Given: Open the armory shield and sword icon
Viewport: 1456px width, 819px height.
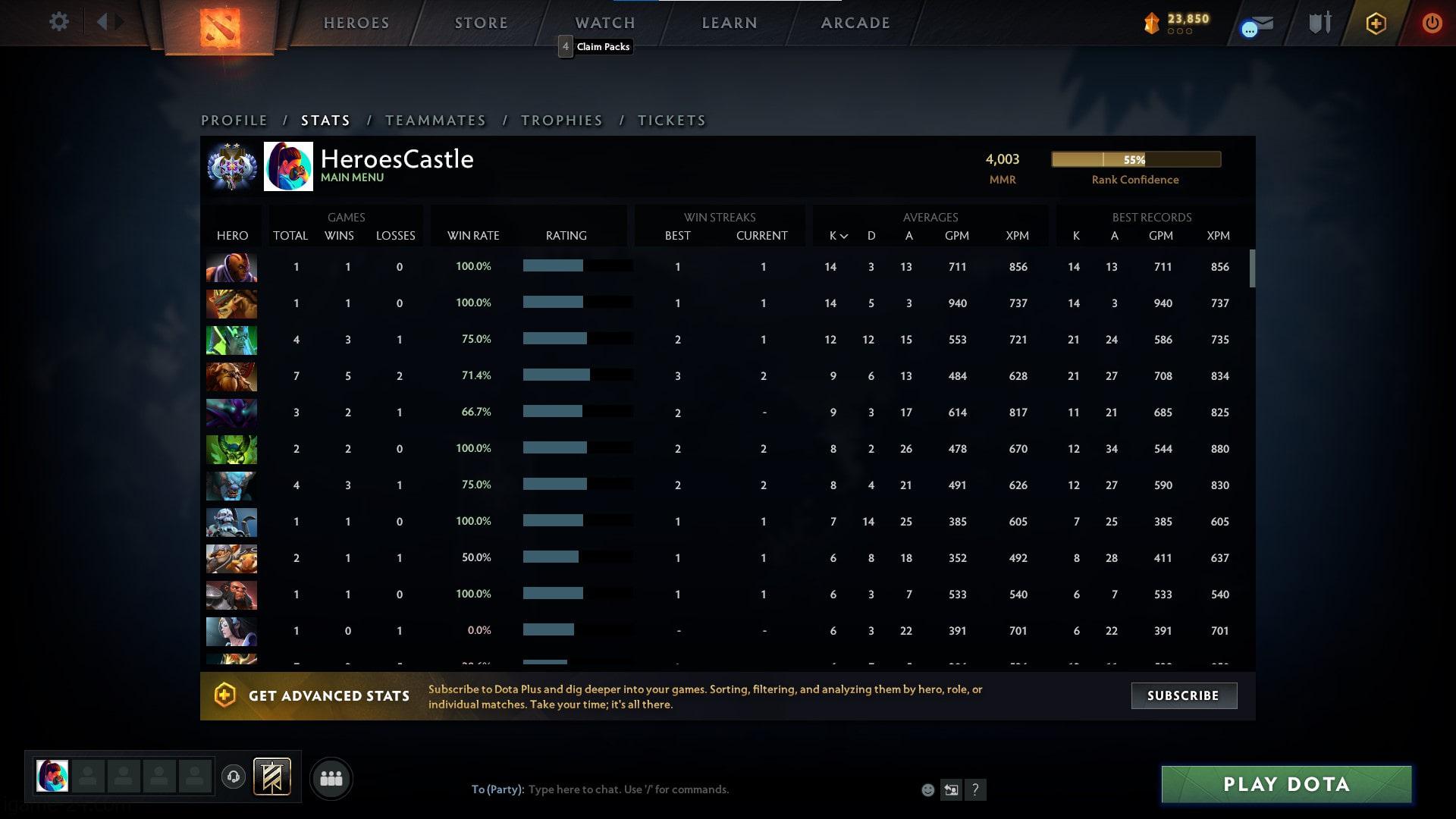Looking at the screenshot, I should tap(1319, 24).
